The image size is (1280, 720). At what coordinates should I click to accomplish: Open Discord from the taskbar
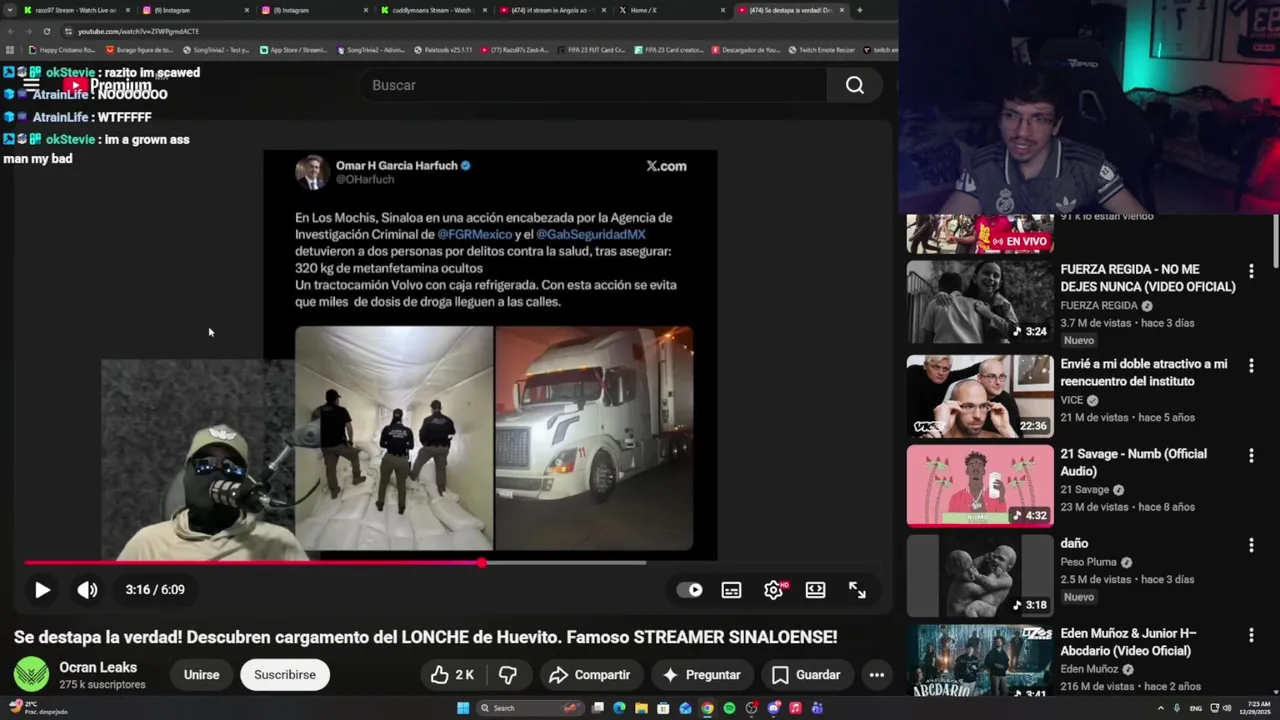click(x=773, y=708)
